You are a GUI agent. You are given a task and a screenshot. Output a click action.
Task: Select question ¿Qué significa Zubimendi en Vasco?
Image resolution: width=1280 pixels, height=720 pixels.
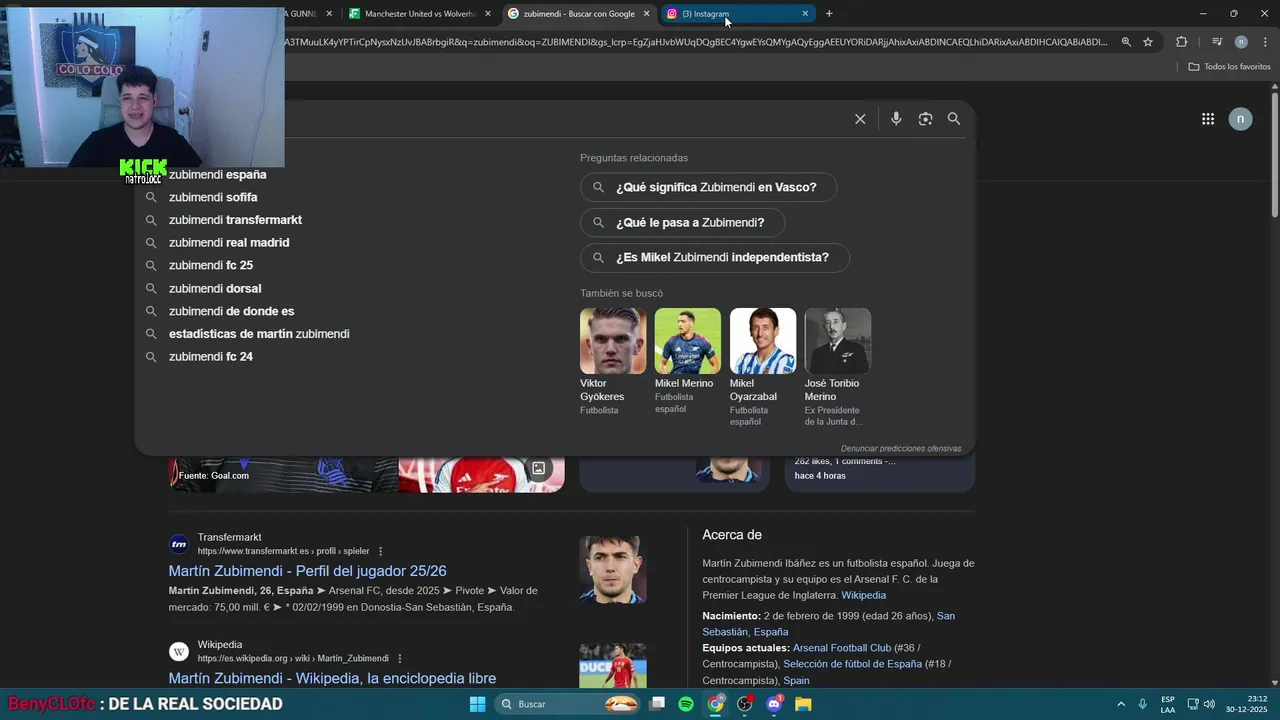click(708, 187)
